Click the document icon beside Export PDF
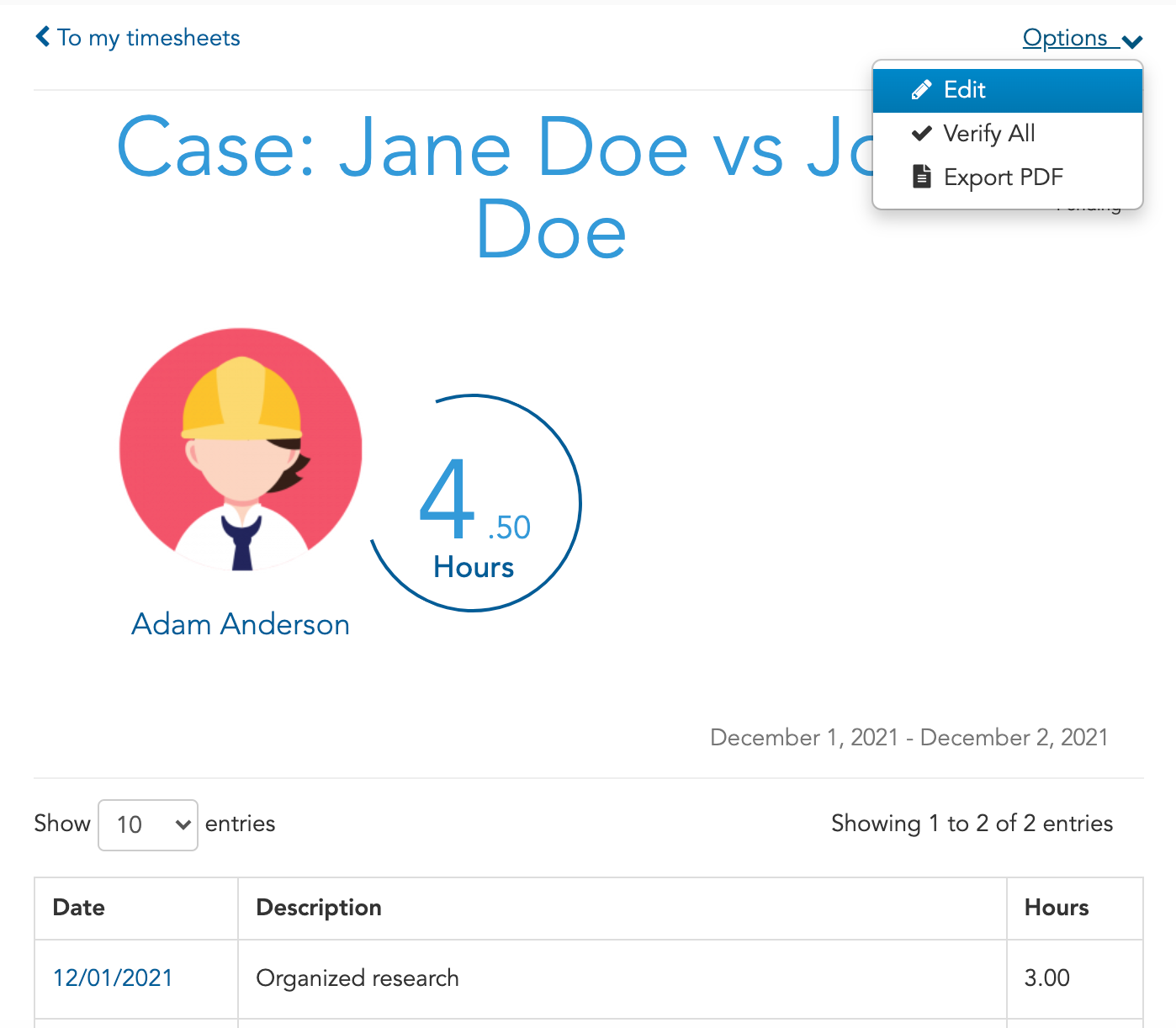The width and height of the screenshot is (1176, 1028). [x=922, y=177]
